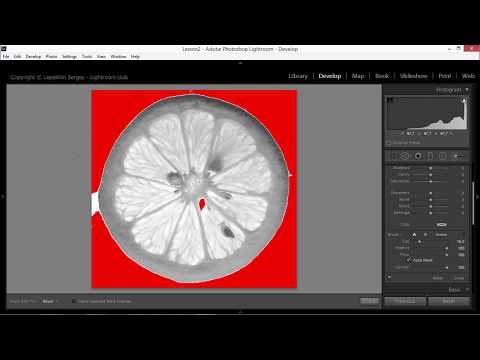This screenshot has width=480, height=360.
Task: Select the Red Eye Correction tool icon
Action: [x=418, y=156]
